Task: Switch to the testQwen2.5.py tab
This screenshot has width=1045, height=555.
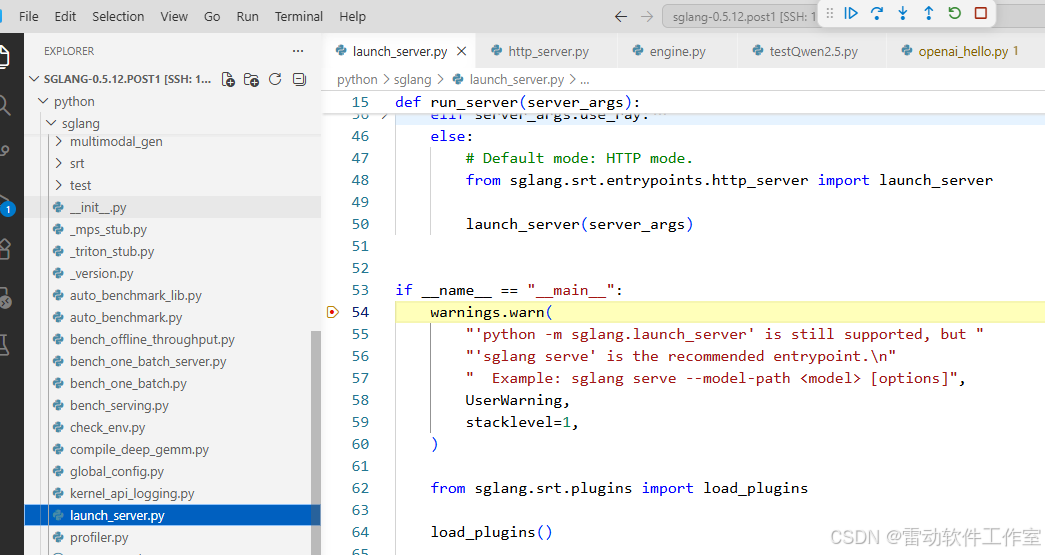Action: click(813, 51)
